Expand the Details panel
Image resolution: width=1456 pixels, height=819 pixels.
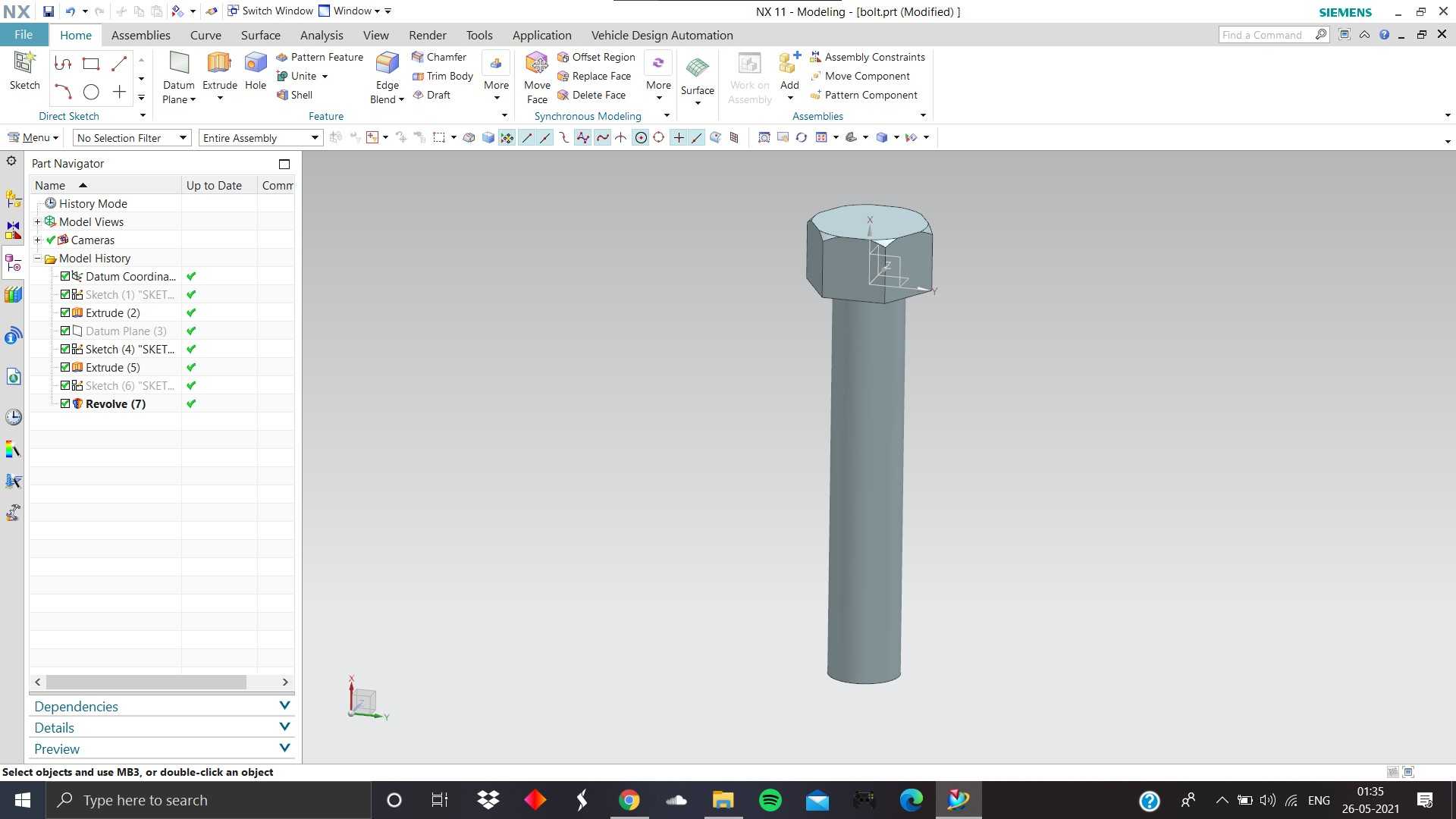coord(162,727)
